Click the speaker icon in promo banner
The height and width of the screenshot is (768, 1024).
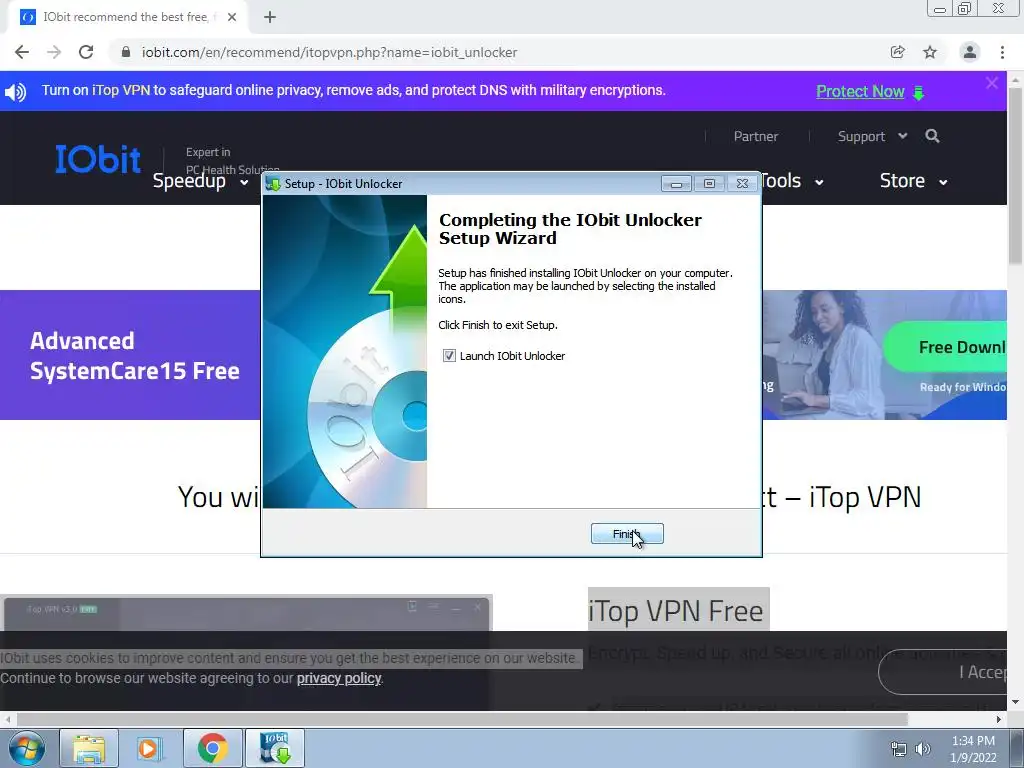coord(16,91)
